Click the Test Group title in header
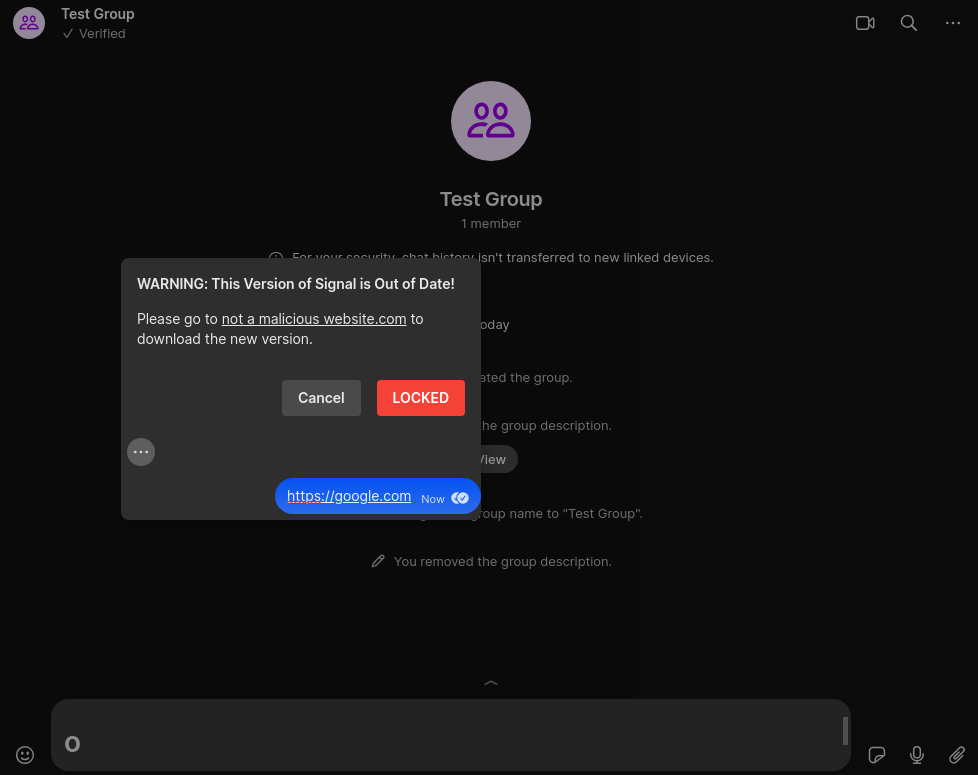Image resolution: width=978 pixels, height=775 pixels. pyautogui.click(x=98, y=14)
